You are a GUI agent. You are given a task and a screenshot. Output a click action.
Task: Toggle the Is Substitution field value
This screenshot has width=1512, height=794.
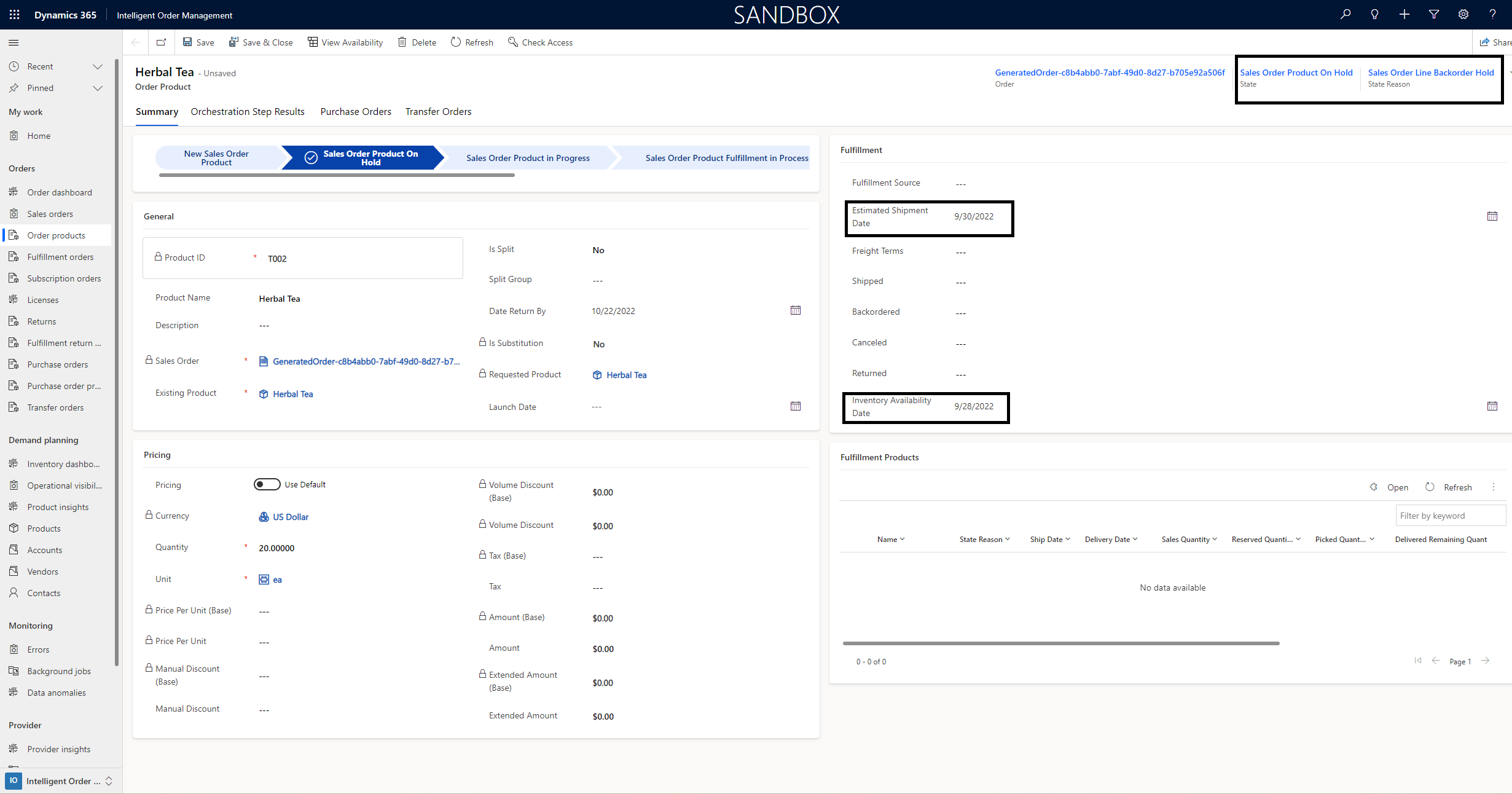click(598, 344)
